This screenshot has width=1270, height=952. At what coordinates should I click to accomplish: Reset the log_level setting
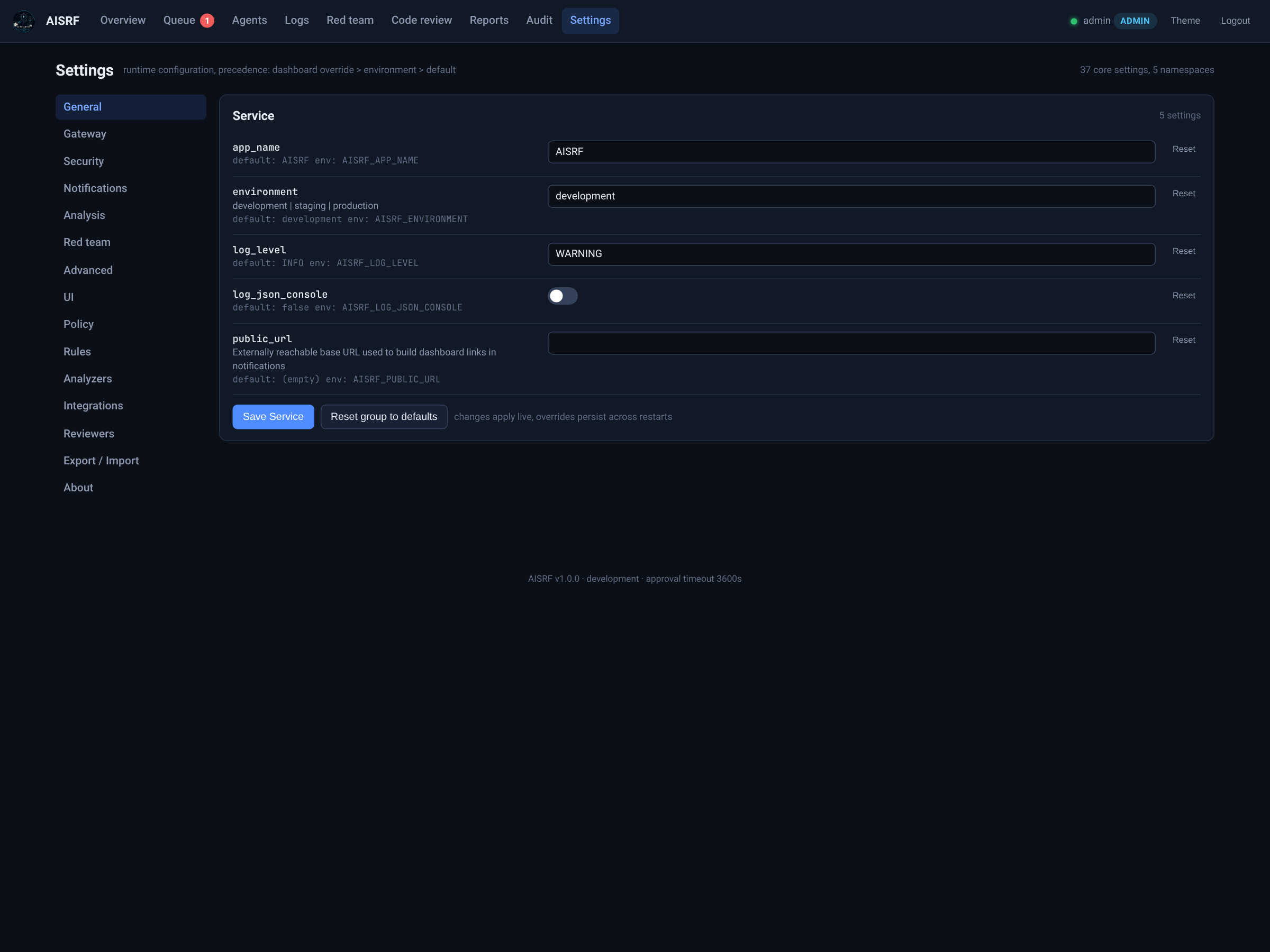pyautogui.click(x=1183, y=251)
